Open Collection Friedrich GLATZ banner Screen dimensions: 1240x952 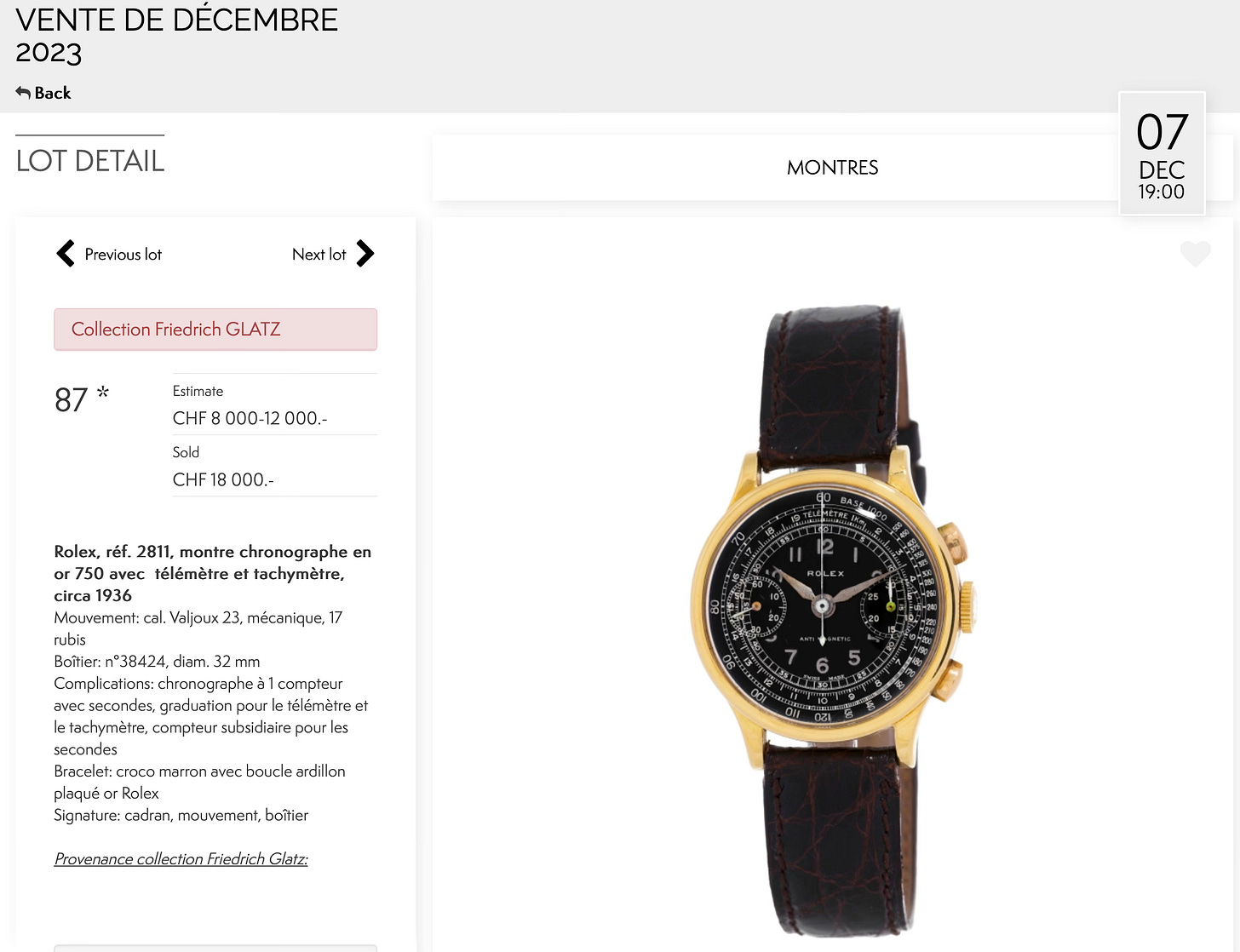[215, 330]
